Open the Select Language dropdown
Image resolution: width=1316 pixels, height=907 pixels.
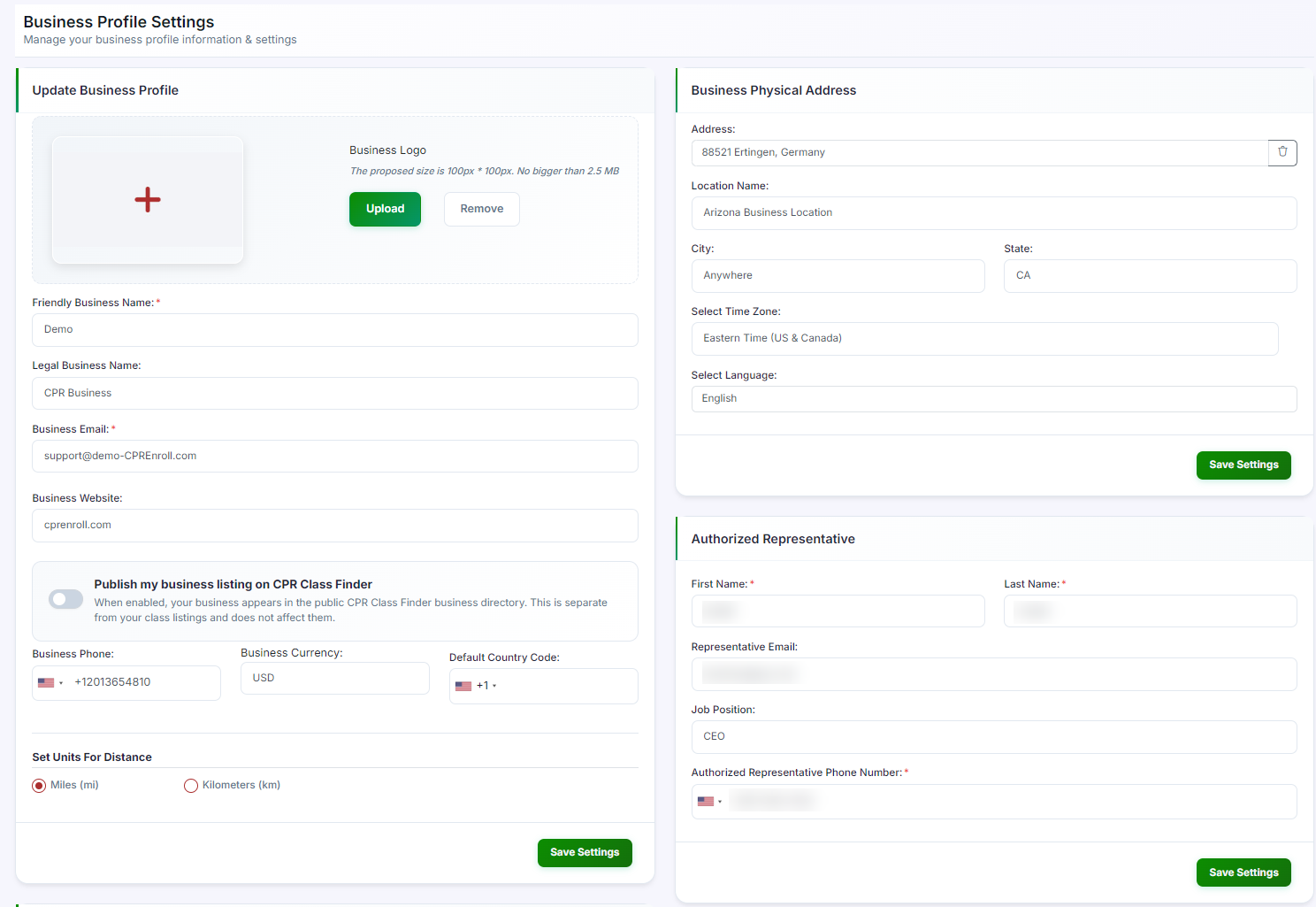(x=994, y=399)
